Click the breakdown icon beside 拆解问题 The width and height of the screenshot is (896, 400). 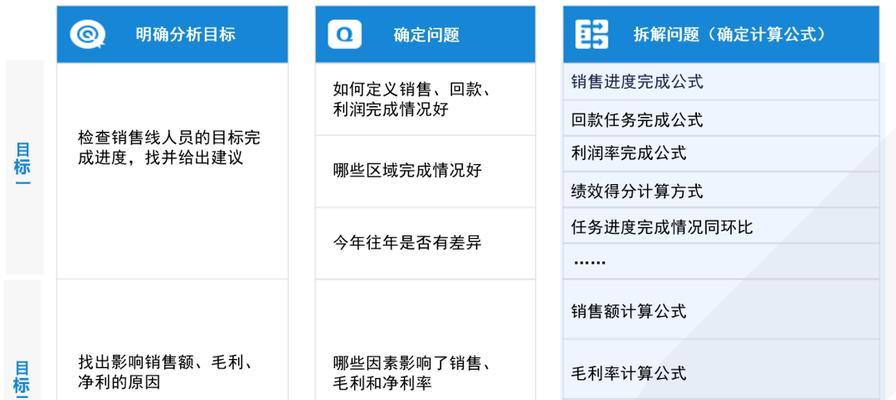pyautogui.click(x=591, y=34)
